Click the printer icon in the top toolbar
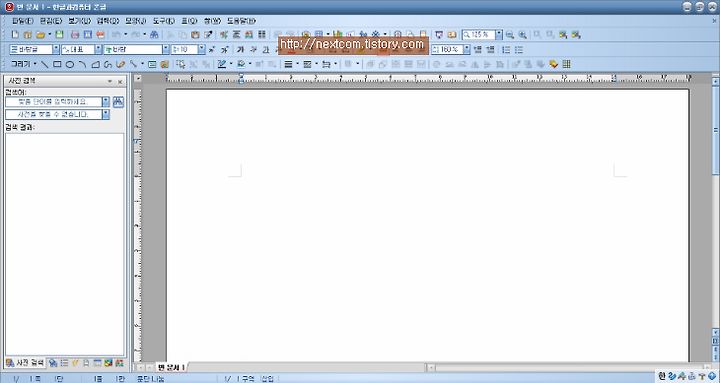Screen dimensions: 720x383 [x=75, y=34]
